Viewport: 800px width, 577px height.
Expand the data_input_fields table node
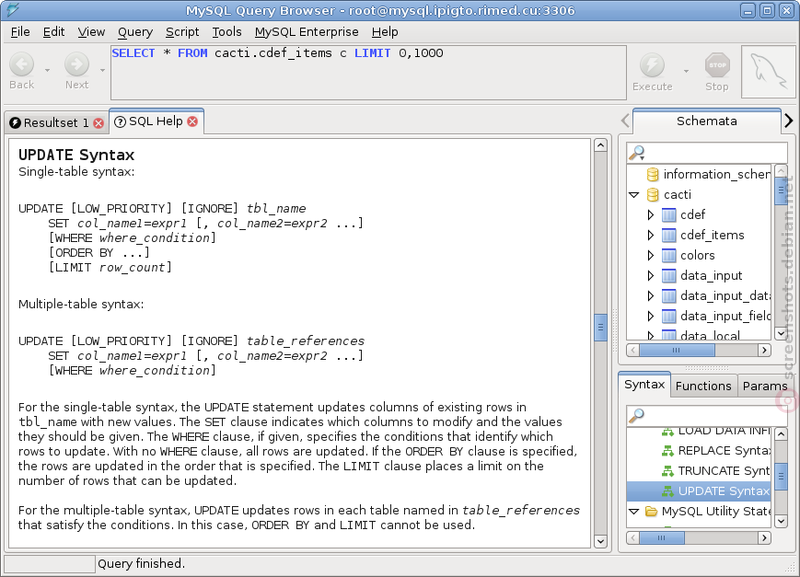(651, 316)
